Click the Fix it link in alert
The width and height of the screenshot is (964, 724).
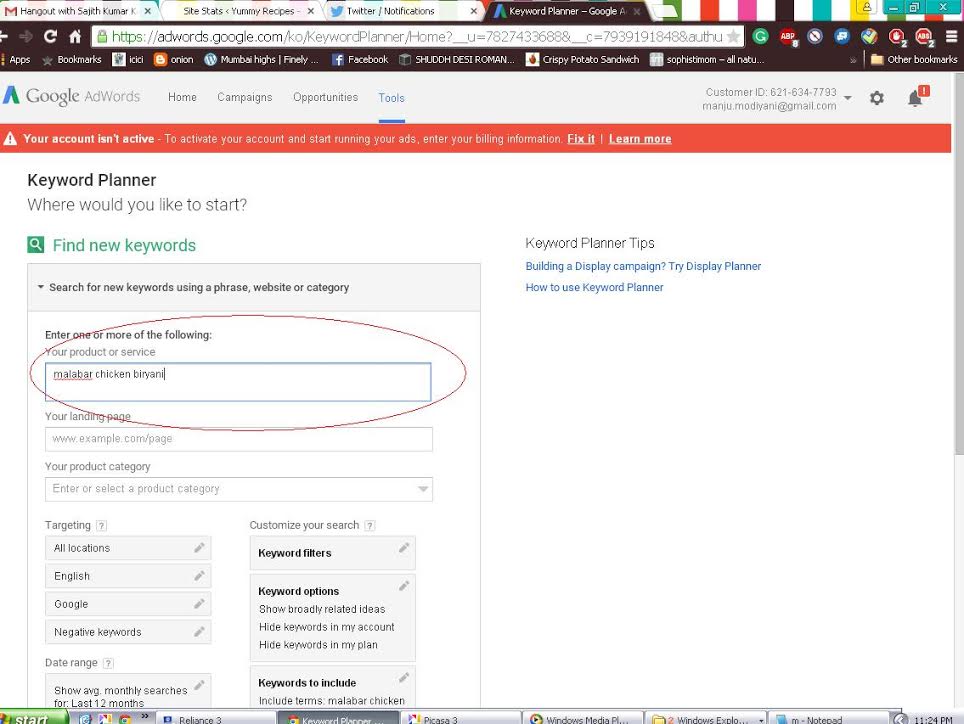581,139
